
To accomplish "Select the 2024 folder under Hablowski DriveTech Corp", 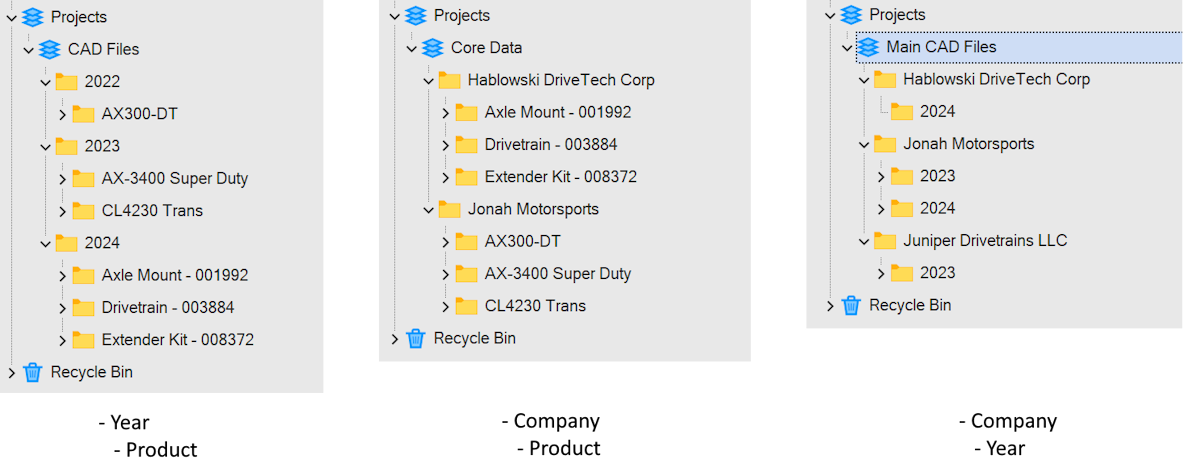I will [937, 111].
